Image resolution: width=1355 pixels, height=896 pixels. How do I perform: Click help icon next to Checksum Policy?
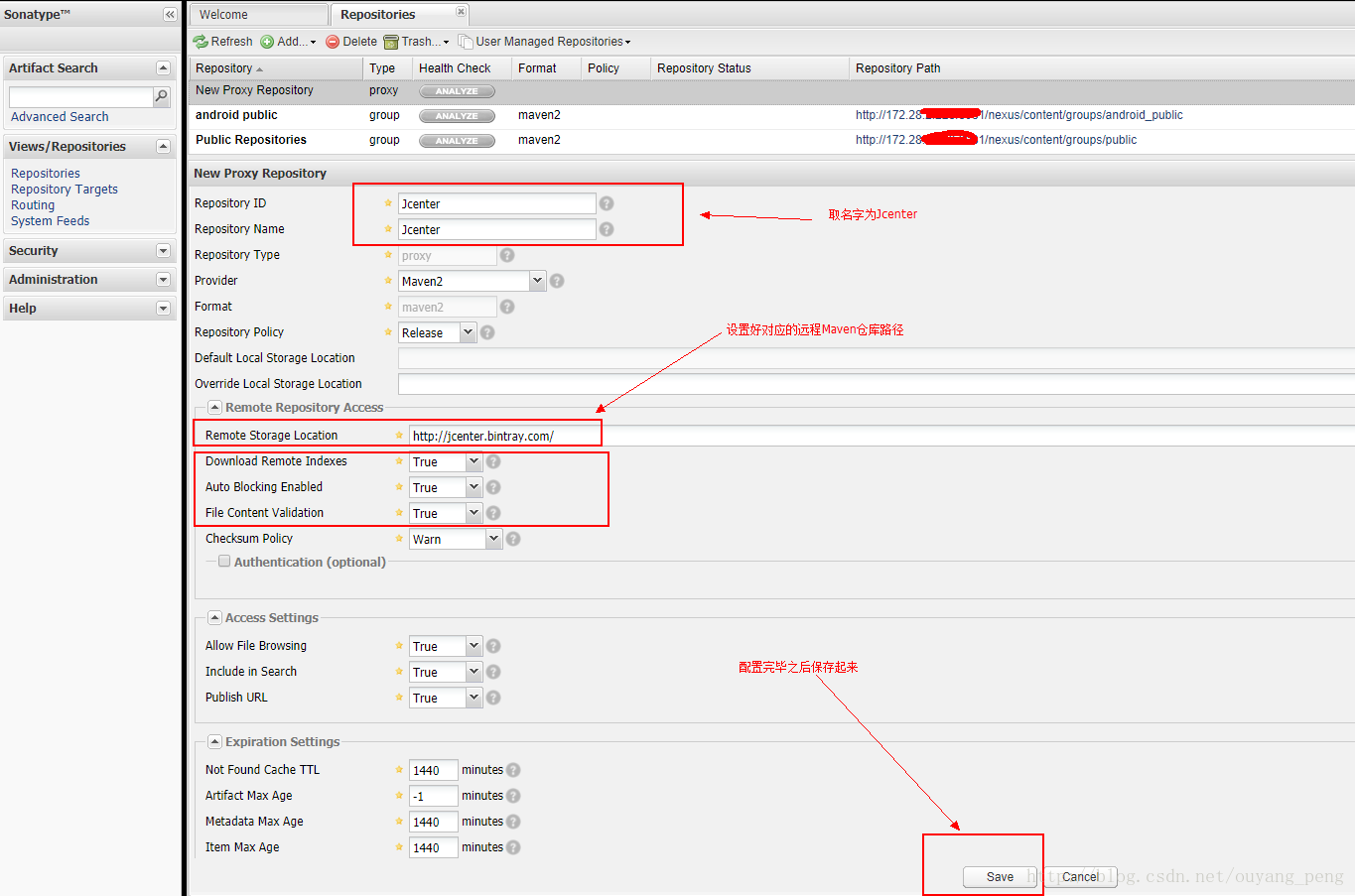[513, 539]
